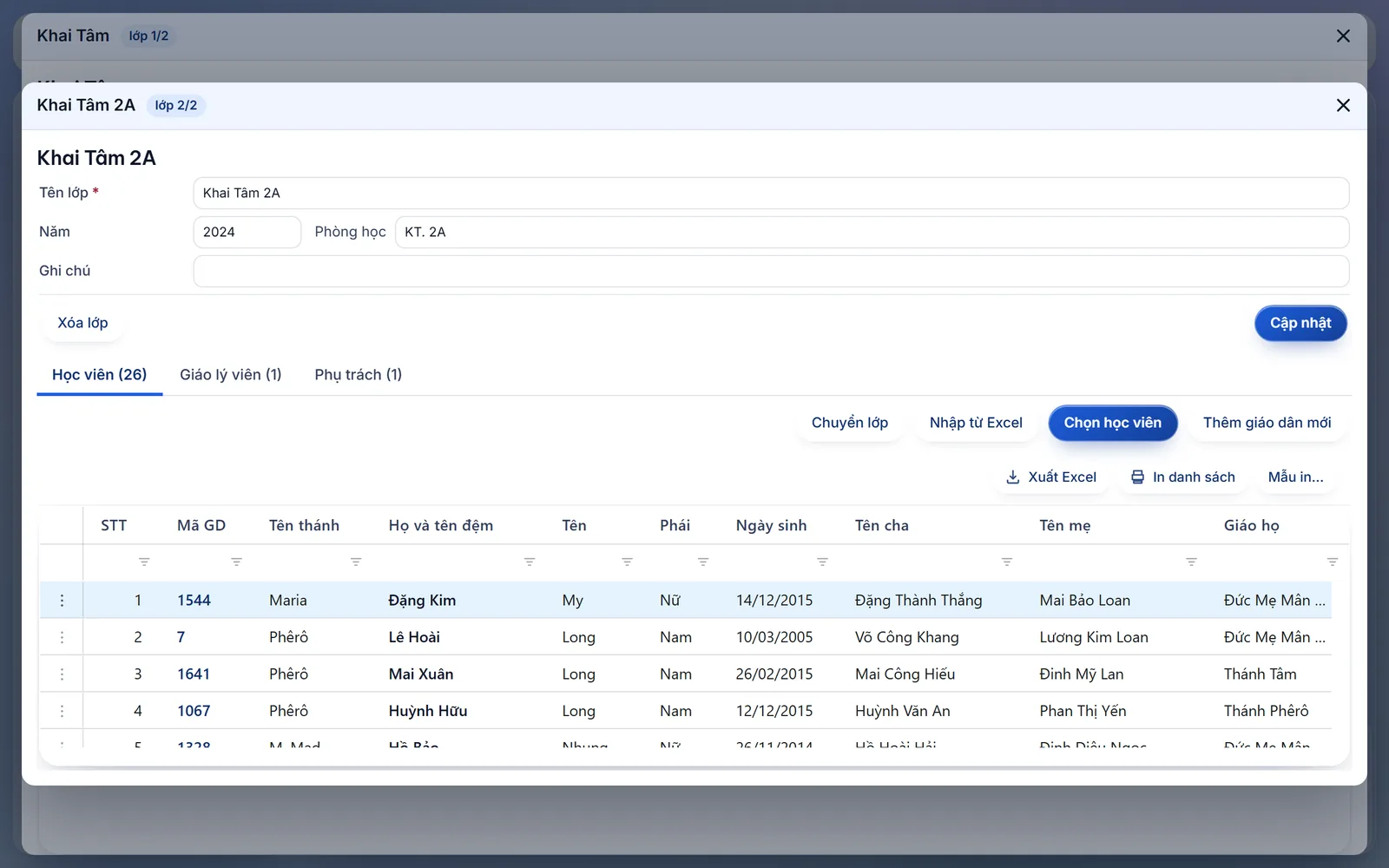Image resolution: width=1389 pixels, height=868 pixels.
Task: Click the Cập nhật button
Action: (1300, 323)
